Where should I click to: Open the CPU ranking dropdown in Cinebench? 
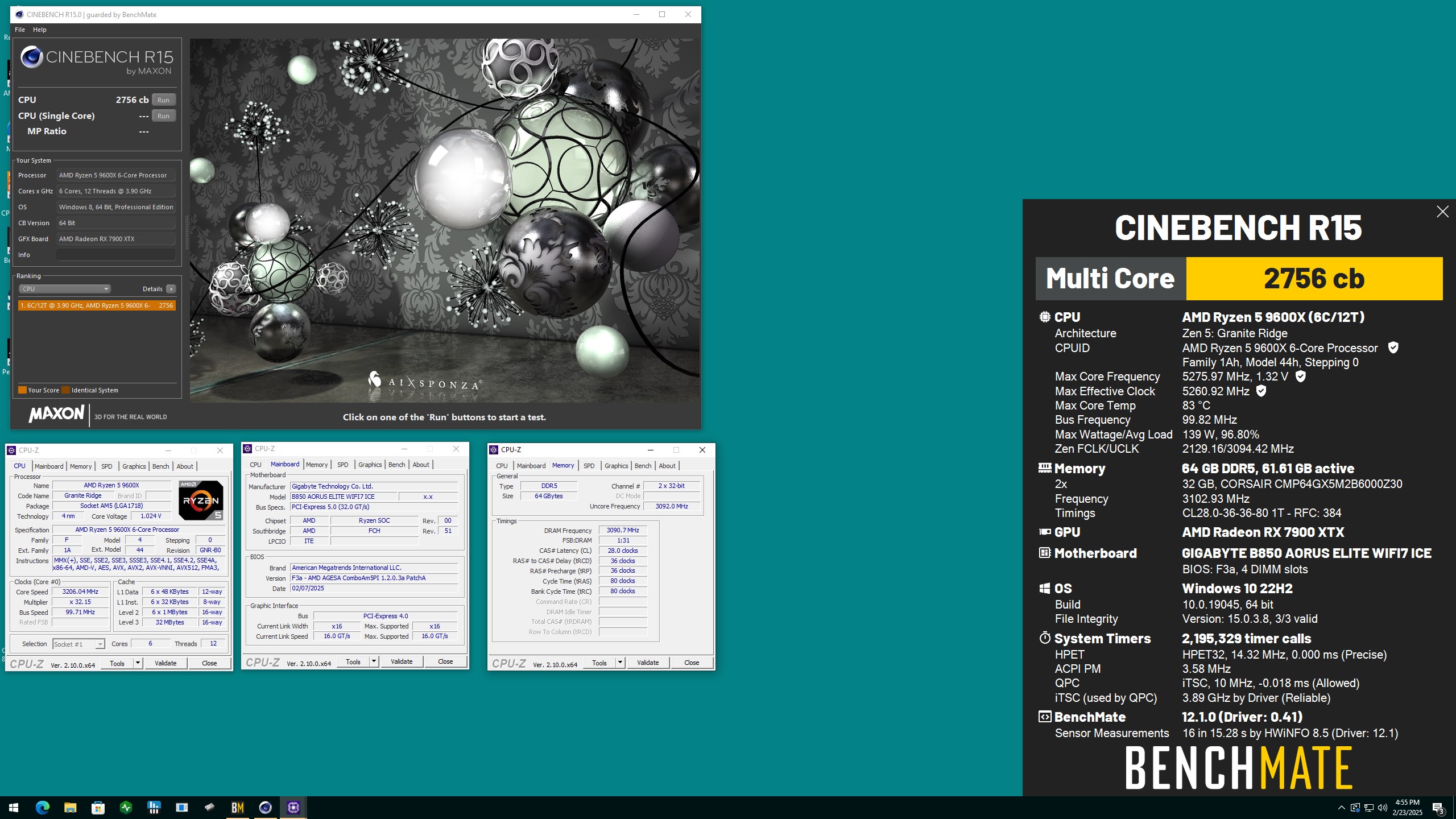(65, 289)
